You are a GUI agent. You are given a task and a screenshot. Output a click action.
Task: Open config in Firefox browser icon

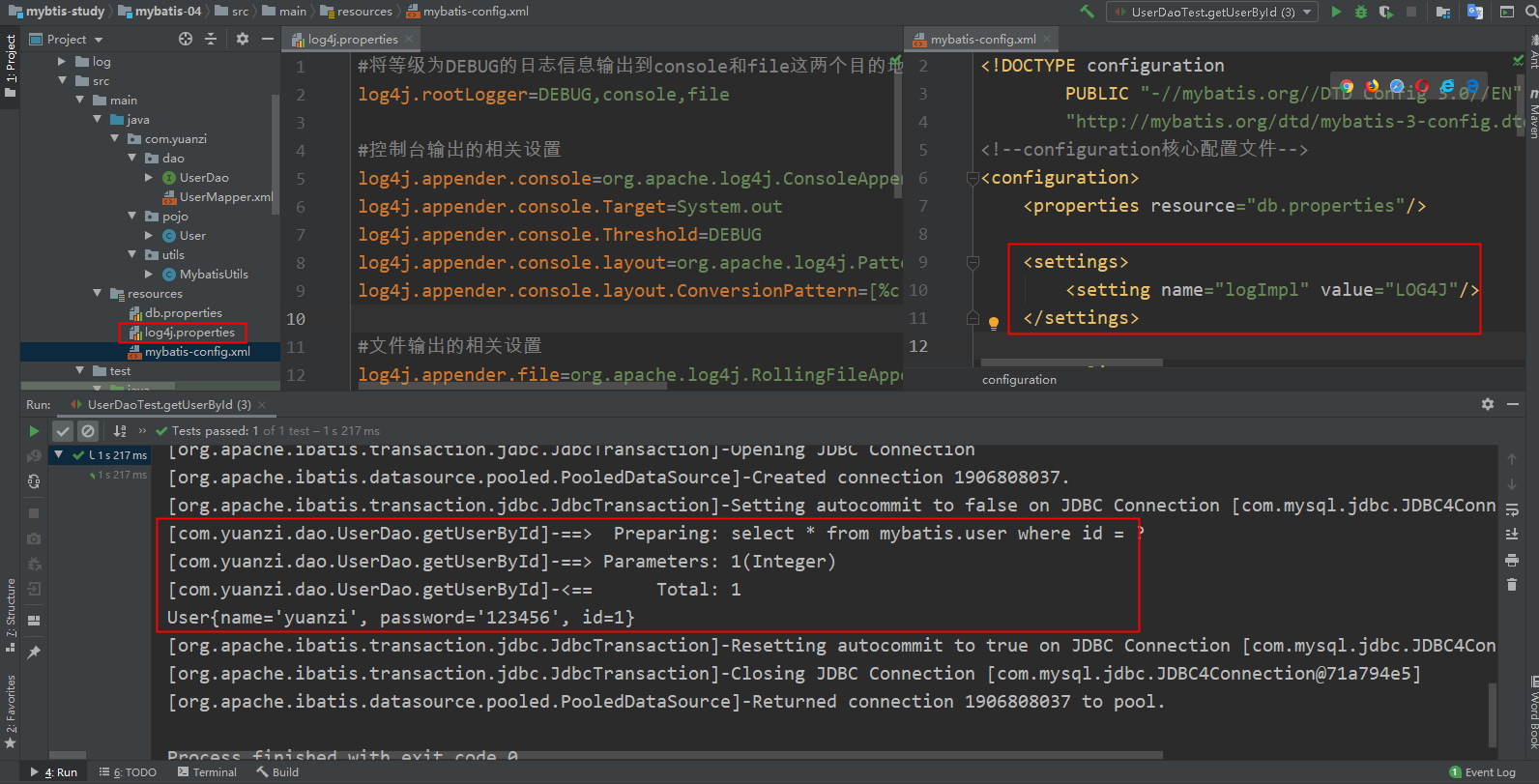click(x=1372, y=87)
